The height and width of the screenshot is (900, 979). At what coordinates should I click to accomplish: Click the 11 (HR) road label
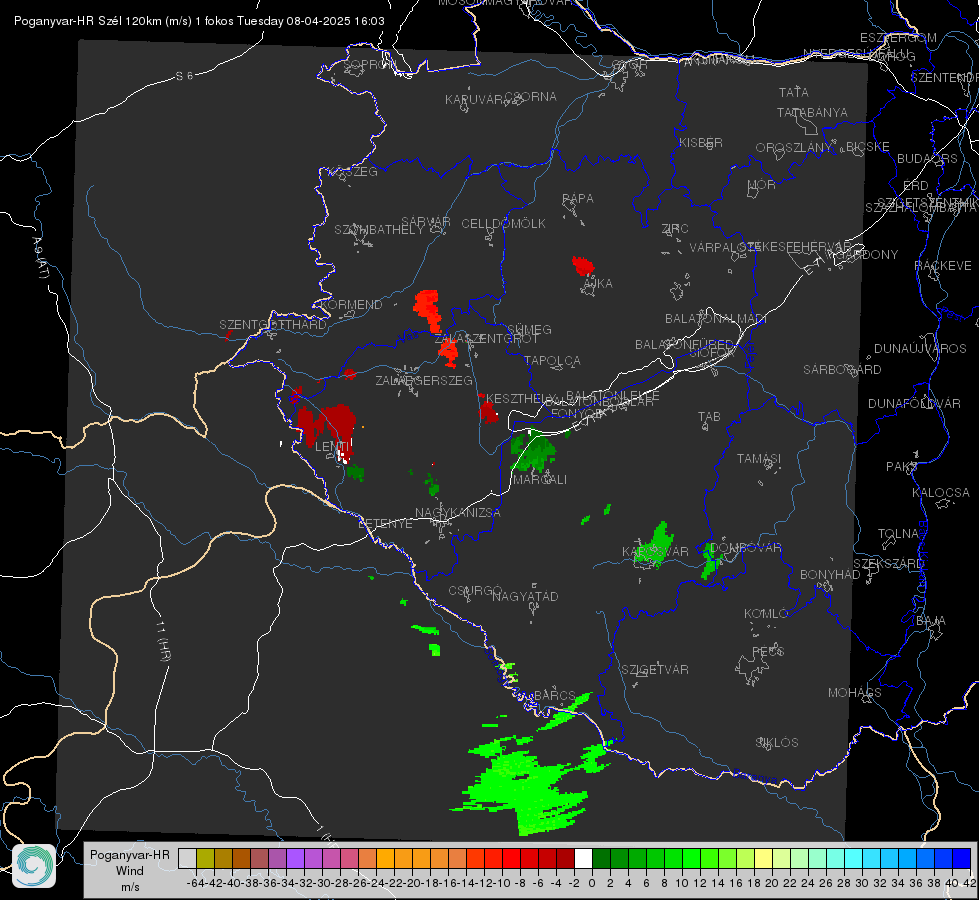pos(163,641)
